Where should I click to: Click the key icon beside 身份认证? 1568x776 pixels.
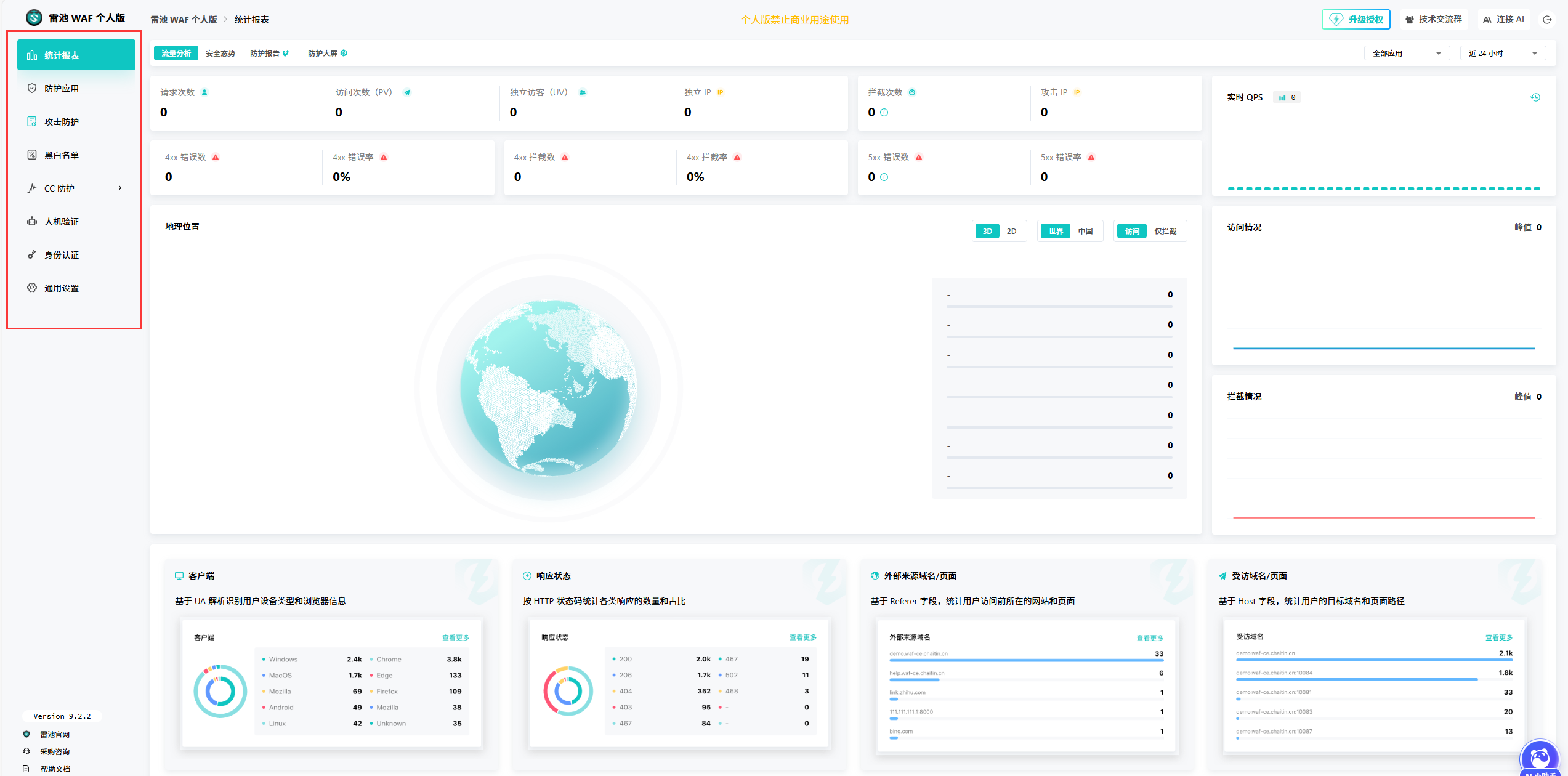coord(32,254)
